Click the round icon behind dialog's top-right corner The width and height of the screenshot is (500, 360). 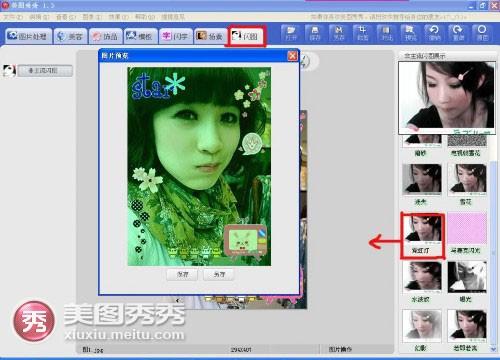point(305,61)
